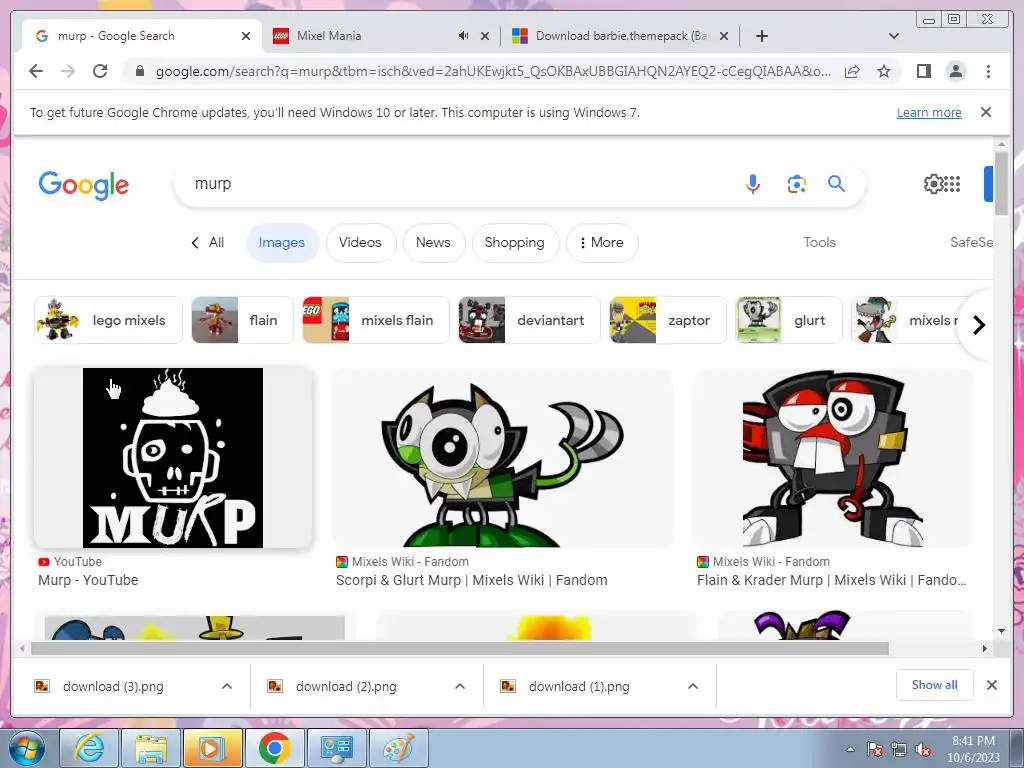This screenshot has width=1024, height=768.
Task: Select the Videos search tab
Action: (x=360, y=242)
